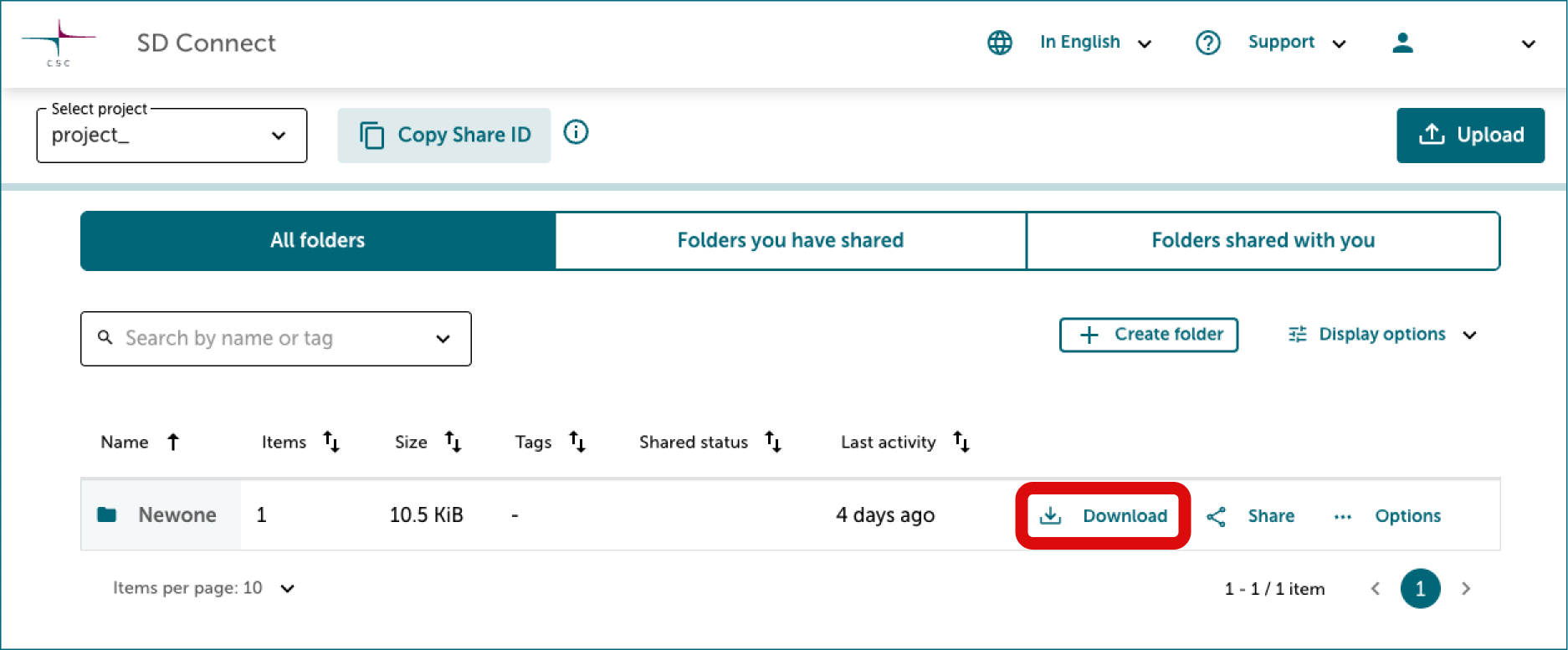Switch to Folders shared with you tab
This screenshot has height=650, width=1568.
click(1263, 241)
